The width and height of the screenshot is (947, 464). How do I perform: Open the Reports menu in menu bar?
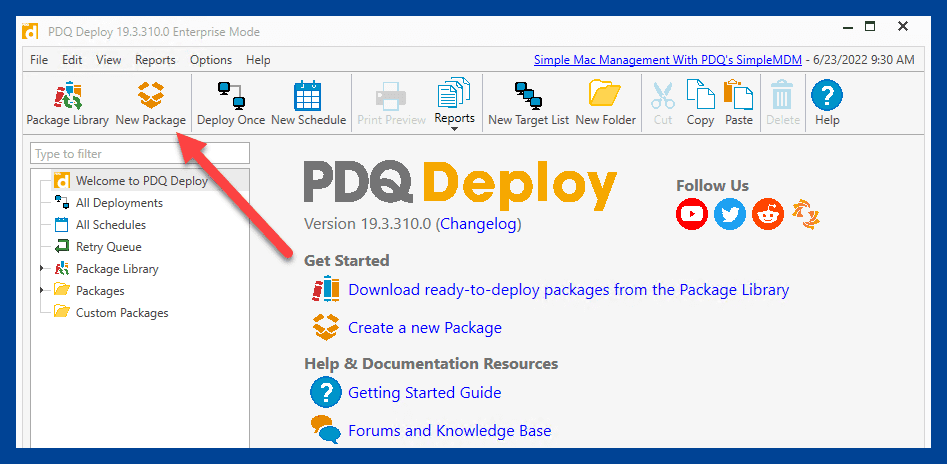(x=155, y=60)
